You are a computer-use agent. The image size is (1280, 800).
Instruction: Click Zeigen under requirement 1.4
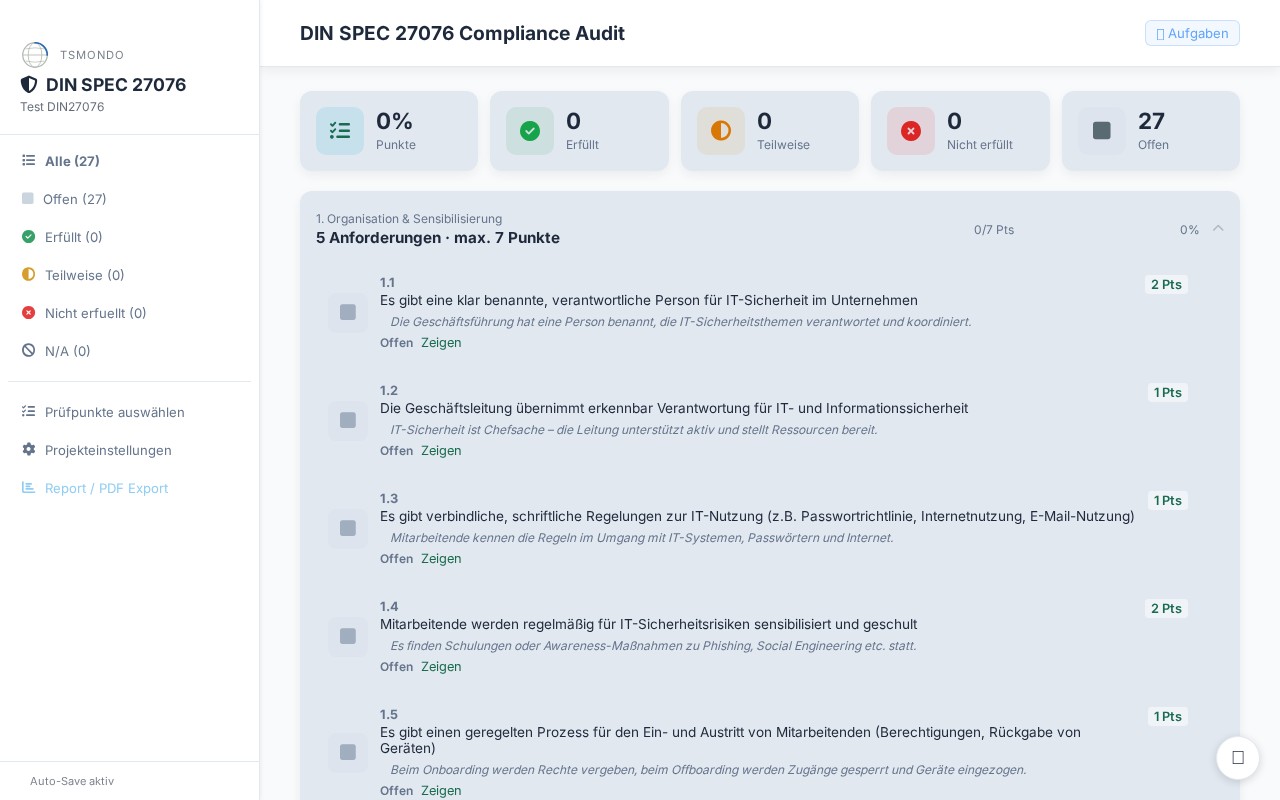(x=441, y=667)
